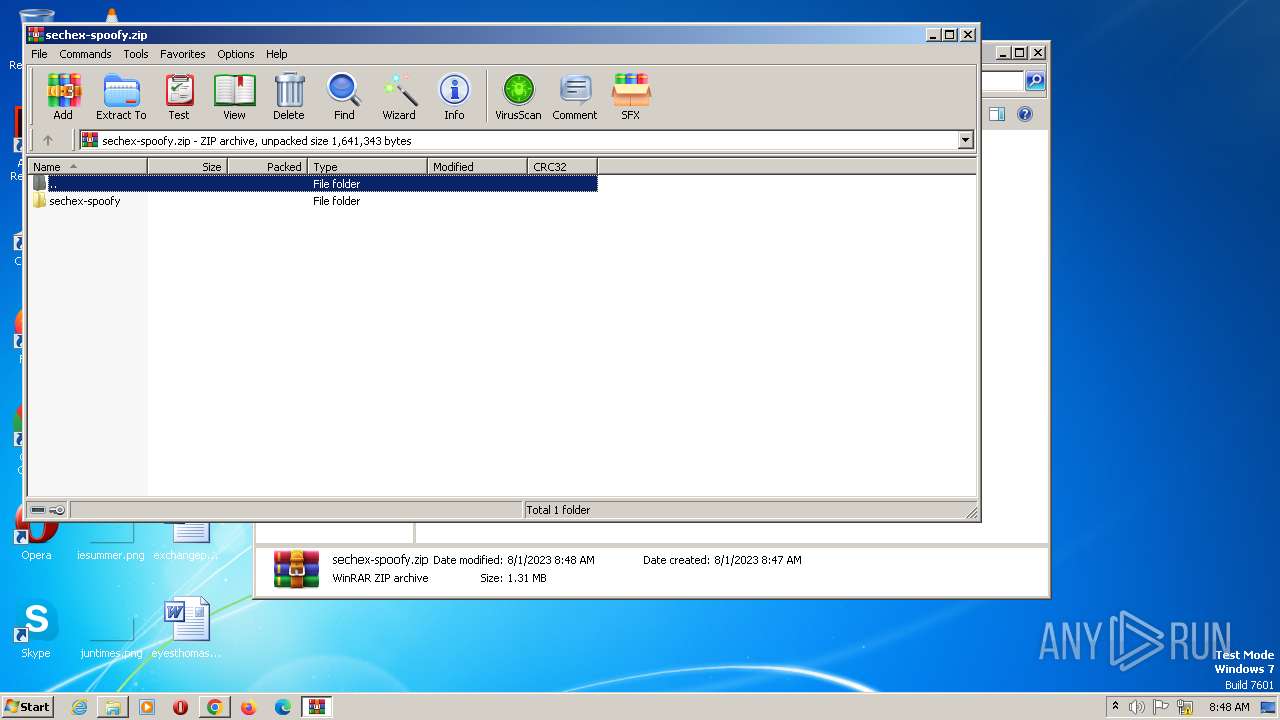Sort by the Modified column

[477, 166]
